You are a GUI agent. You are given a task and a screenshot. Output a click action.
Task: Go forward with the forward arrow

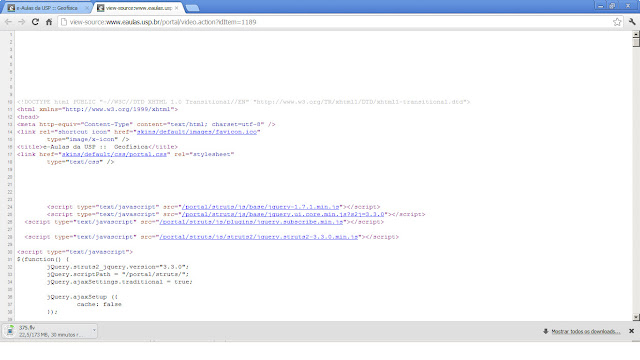[22, 22]
